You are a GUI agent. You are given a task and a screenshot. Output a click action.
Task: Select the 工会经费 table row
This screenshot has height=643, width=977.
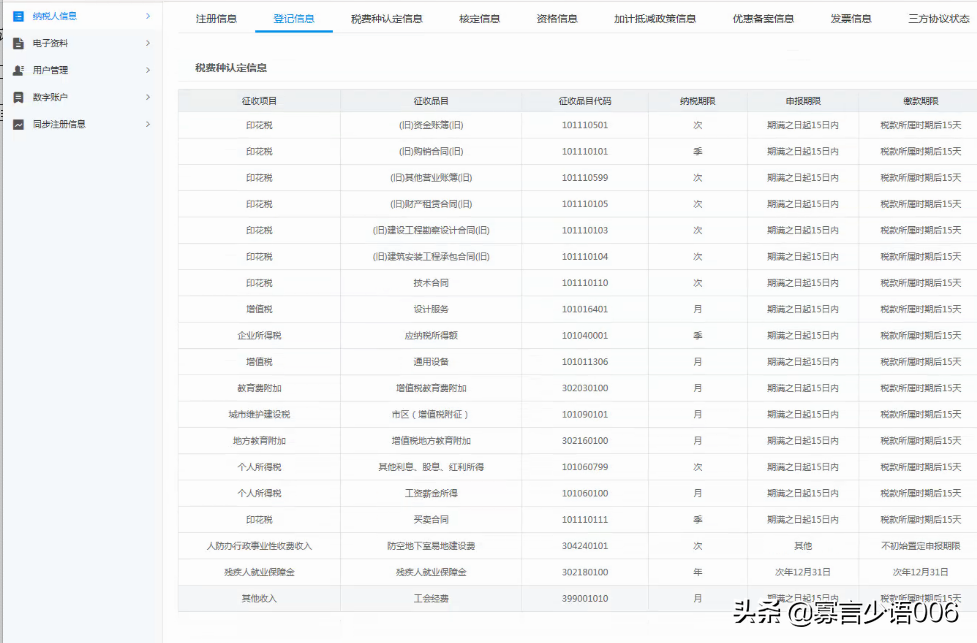(x=577, y=598)
